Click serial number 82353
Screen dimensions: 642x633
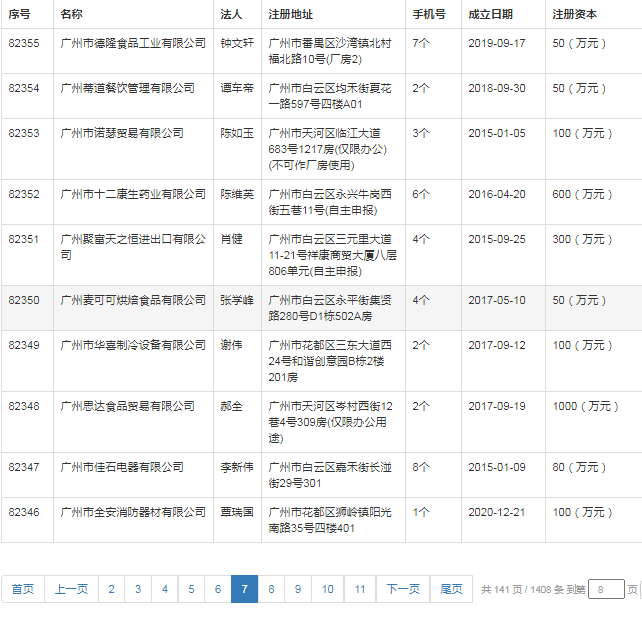[24, 133]
